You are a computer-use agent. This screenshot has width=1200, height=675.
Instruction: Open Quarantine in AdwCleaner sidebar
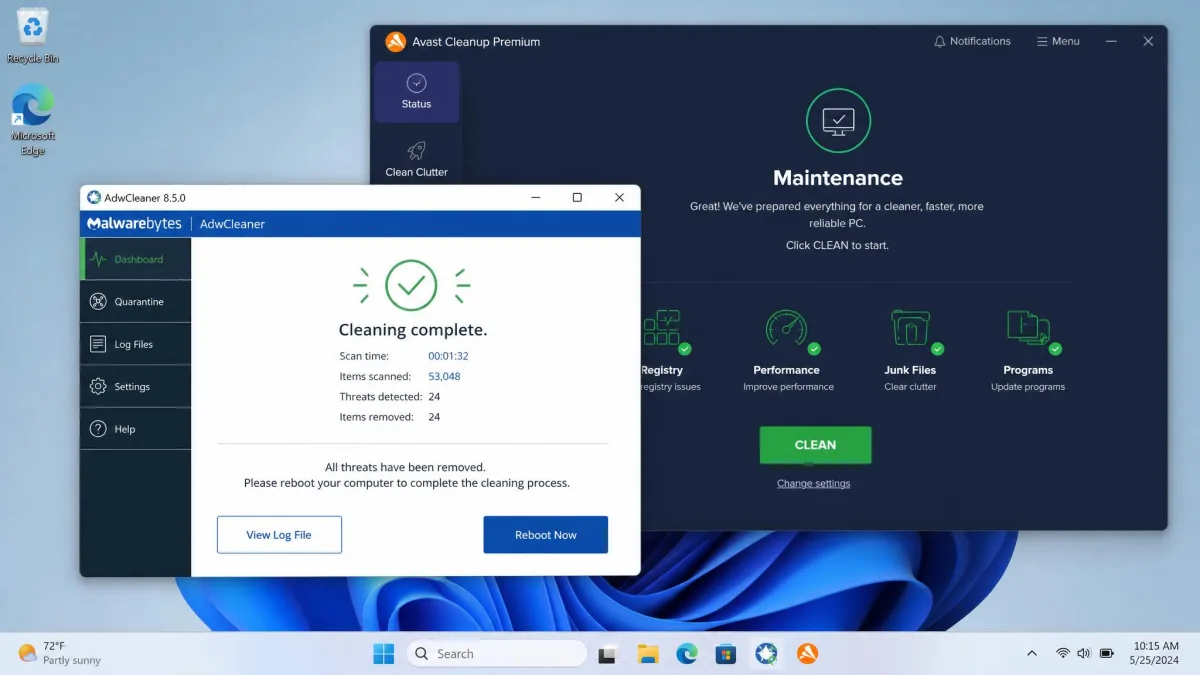click(x=135, y=301)
